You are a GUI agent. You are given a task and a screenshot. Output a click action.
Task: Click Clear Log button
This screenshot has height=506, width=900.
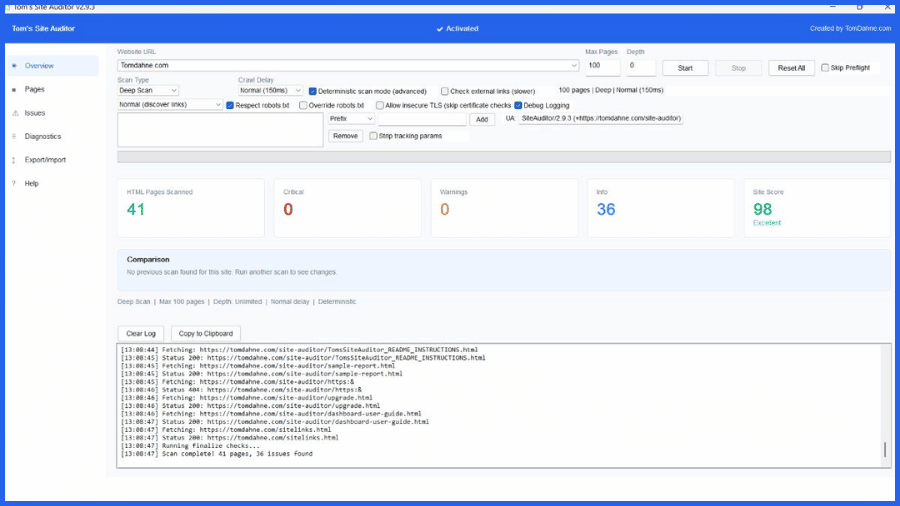pyautogui.click(x=141, y=333)
